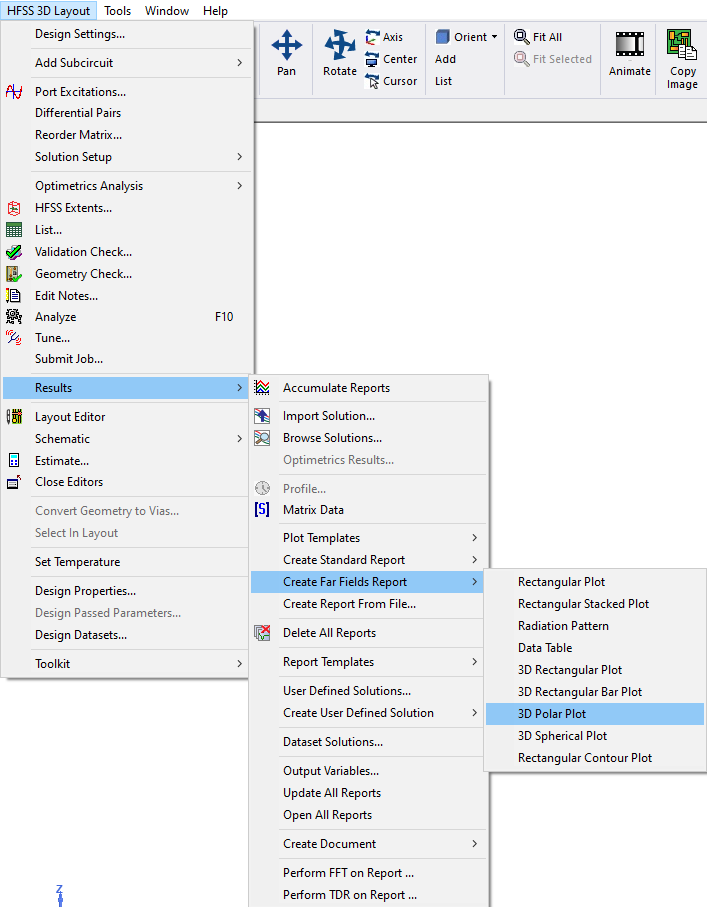Click the HFSS Extents icon
The image size is (707, 907).
tap(14, 208)
